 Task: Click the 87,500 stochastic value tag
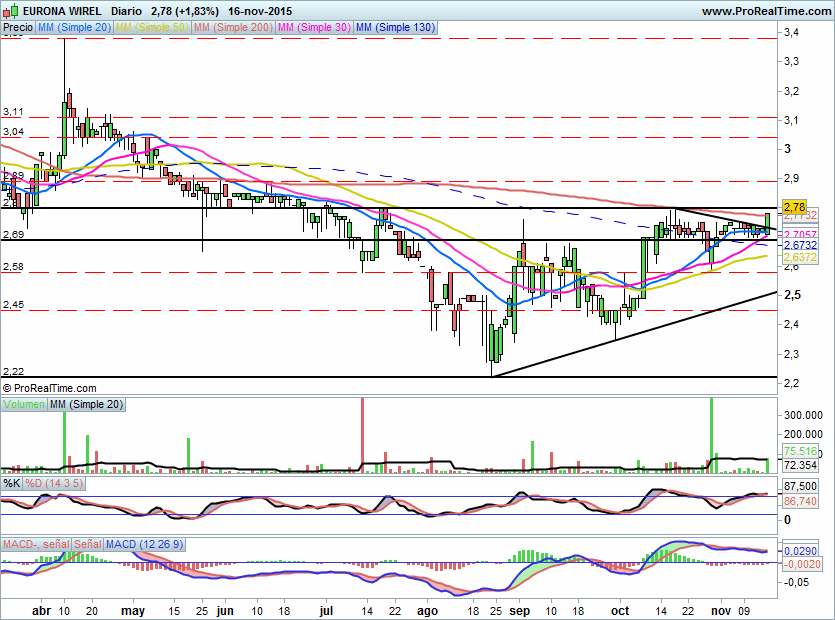(x=800, y=486)
